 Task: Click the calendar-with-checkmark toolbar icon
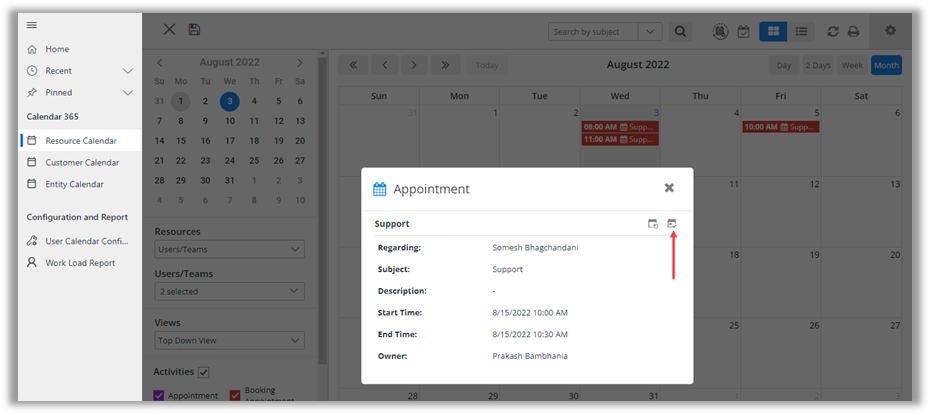tap(743, 32)
